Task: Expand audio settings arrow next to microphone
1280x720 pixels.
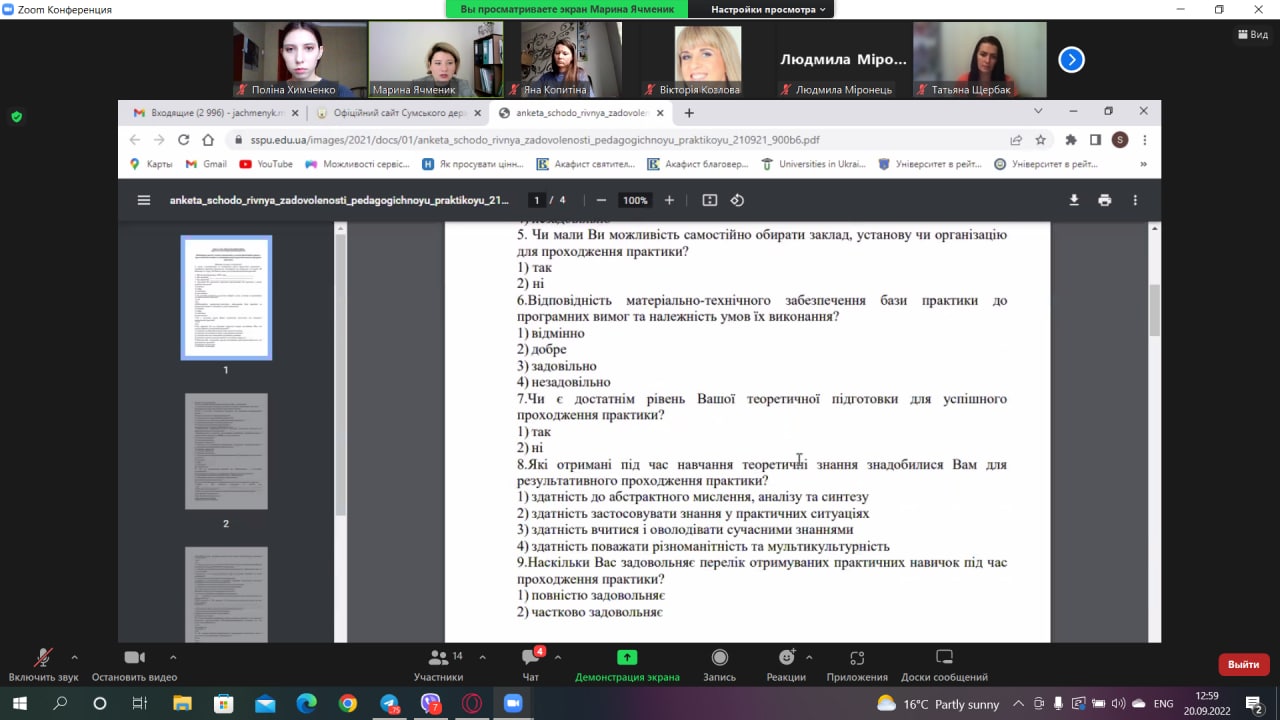Action: [x=74, y=657]
